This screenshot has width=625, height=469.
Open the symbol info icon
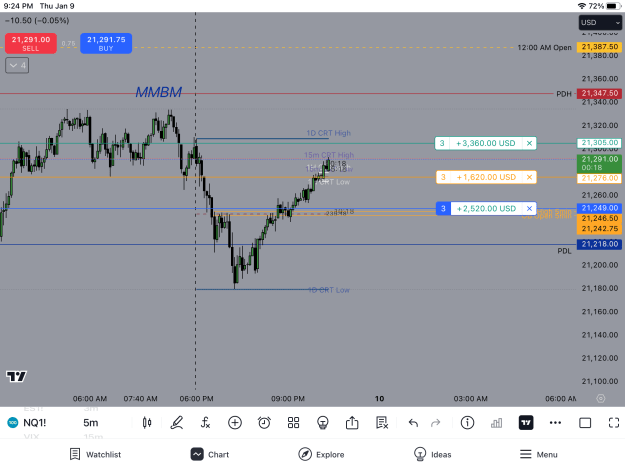(467, 423)
